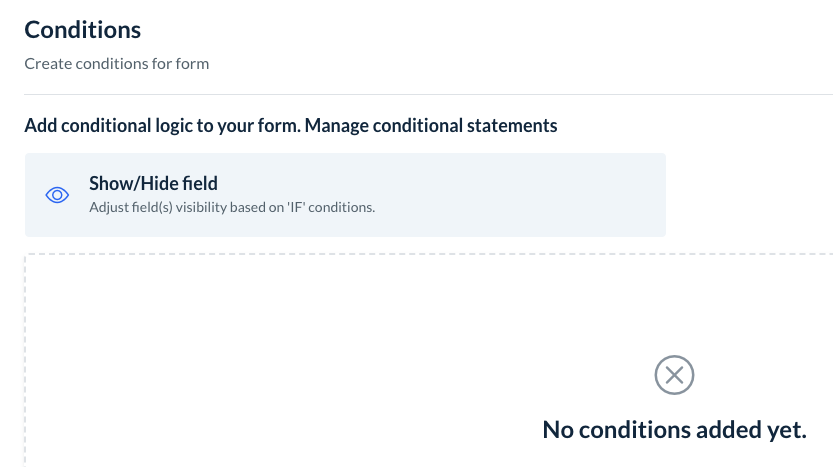Click "Add conditional logic to your form" text
The image size is (833, 467).
(x=162, y=126)
